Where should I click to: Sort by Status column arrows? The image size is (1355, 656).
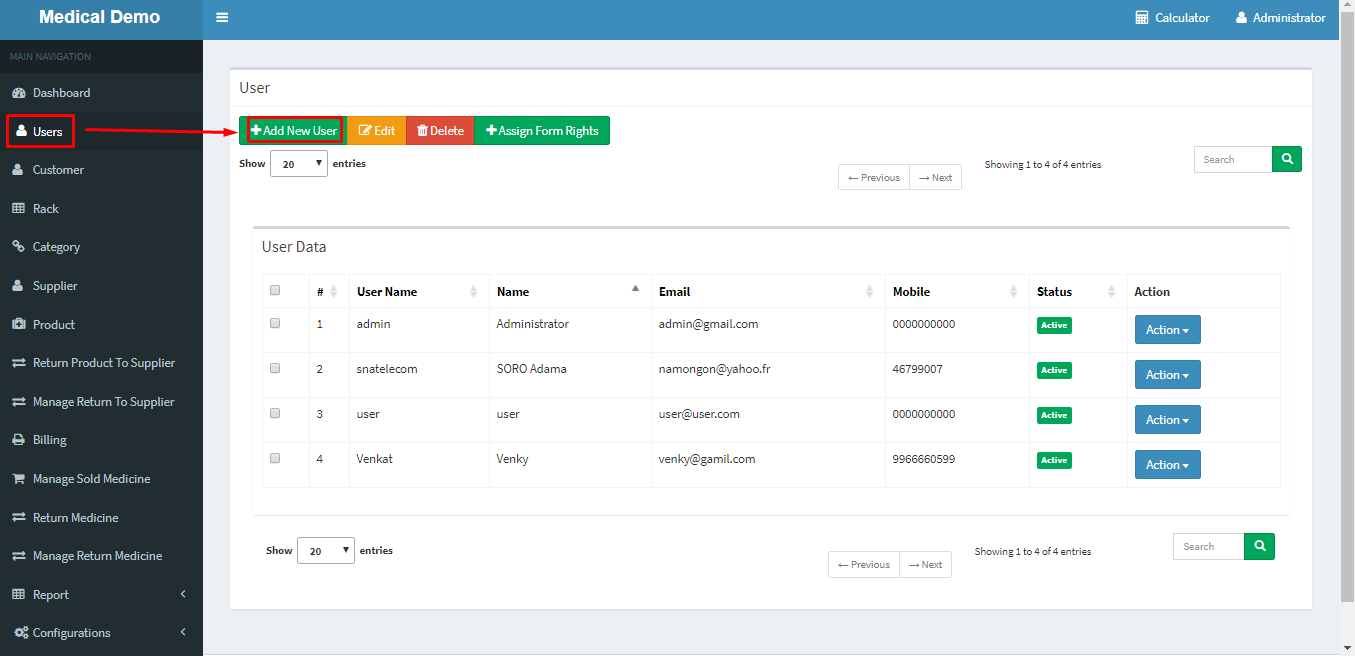coord(1111,292)
